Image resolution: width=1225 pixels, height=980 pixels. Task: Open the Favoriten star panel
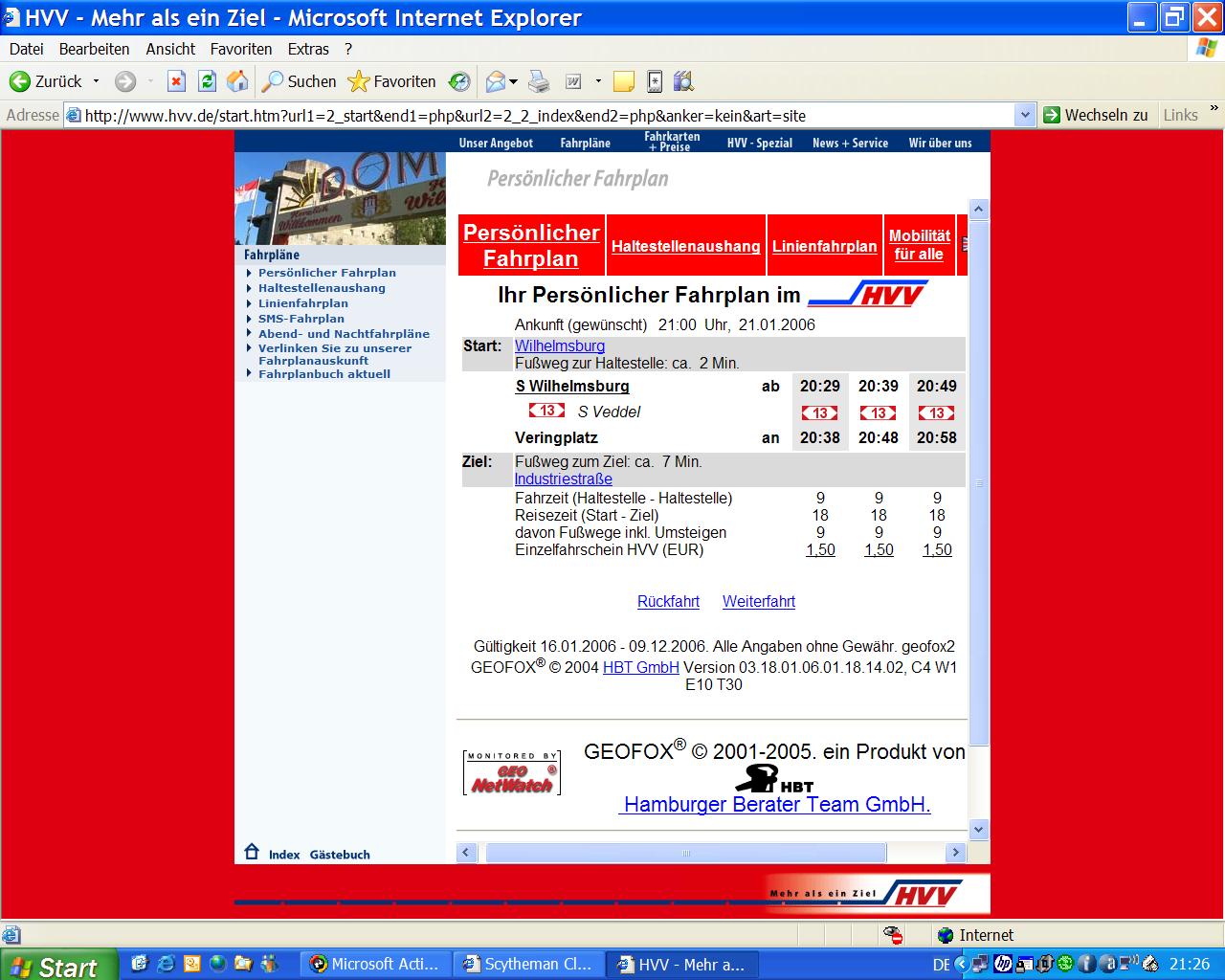(x=391, y=81)
